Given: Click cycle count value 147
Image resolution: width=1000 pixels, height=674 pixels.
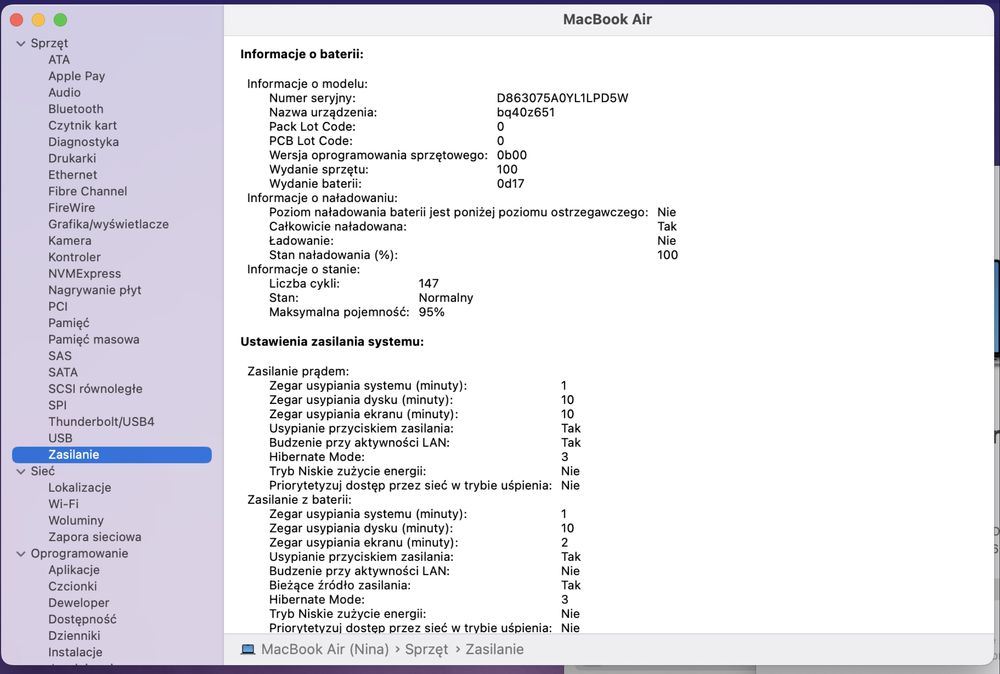Looking at the screenshot, I should (x=429, y=284).
